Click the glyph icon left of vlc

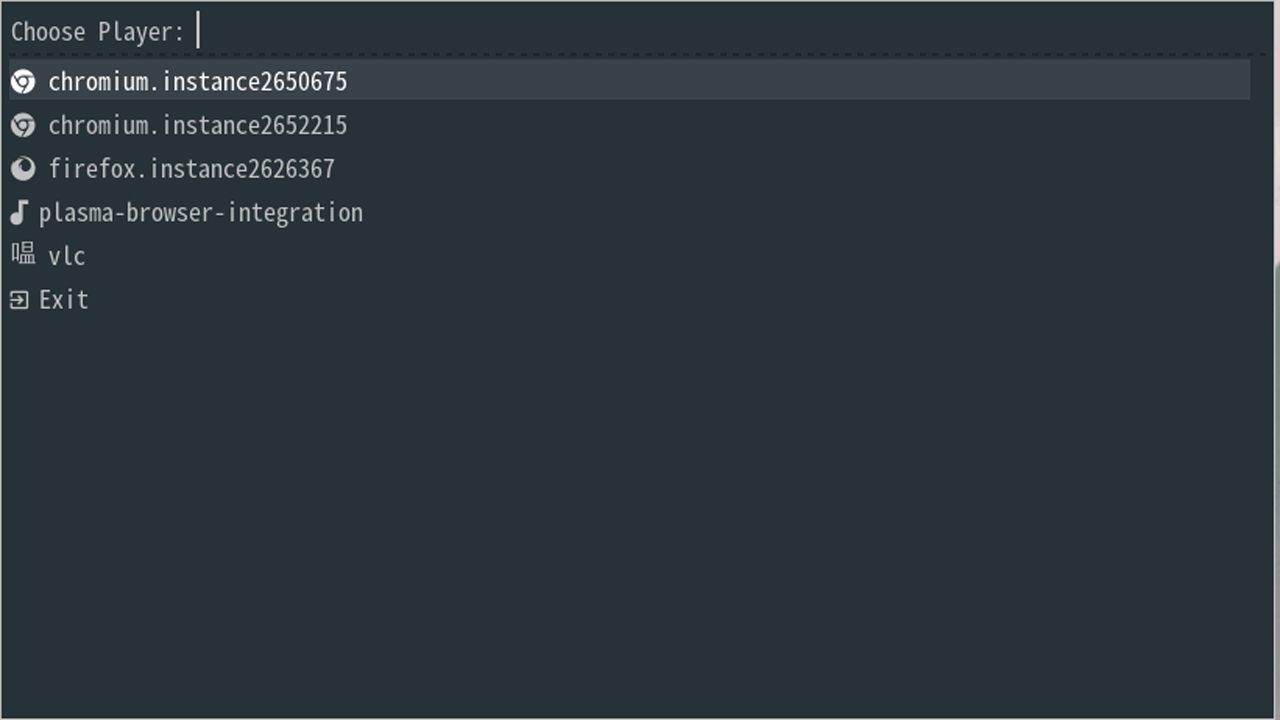(x=23, y=254)
